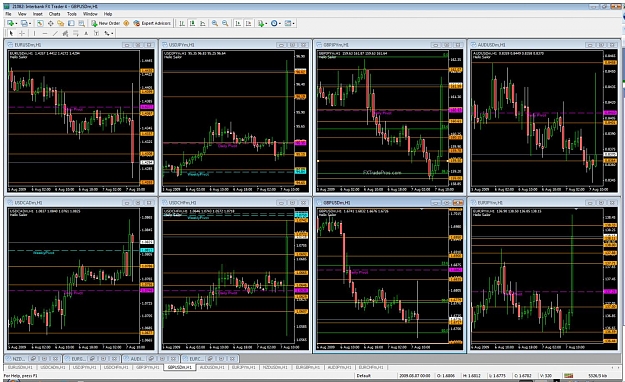Switch to the USDJPYm,H1 bottom tab
Viewport: 625px width, 382px height.
click(85, 367)
